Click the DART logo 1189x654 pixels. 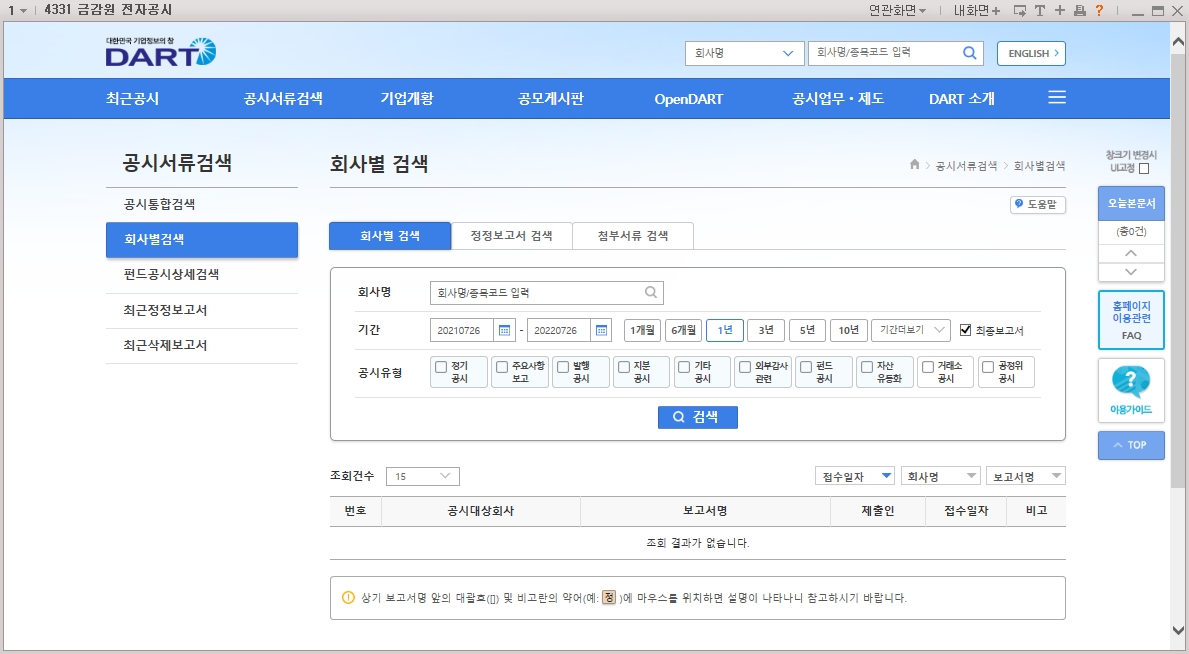tap(161, 52)
